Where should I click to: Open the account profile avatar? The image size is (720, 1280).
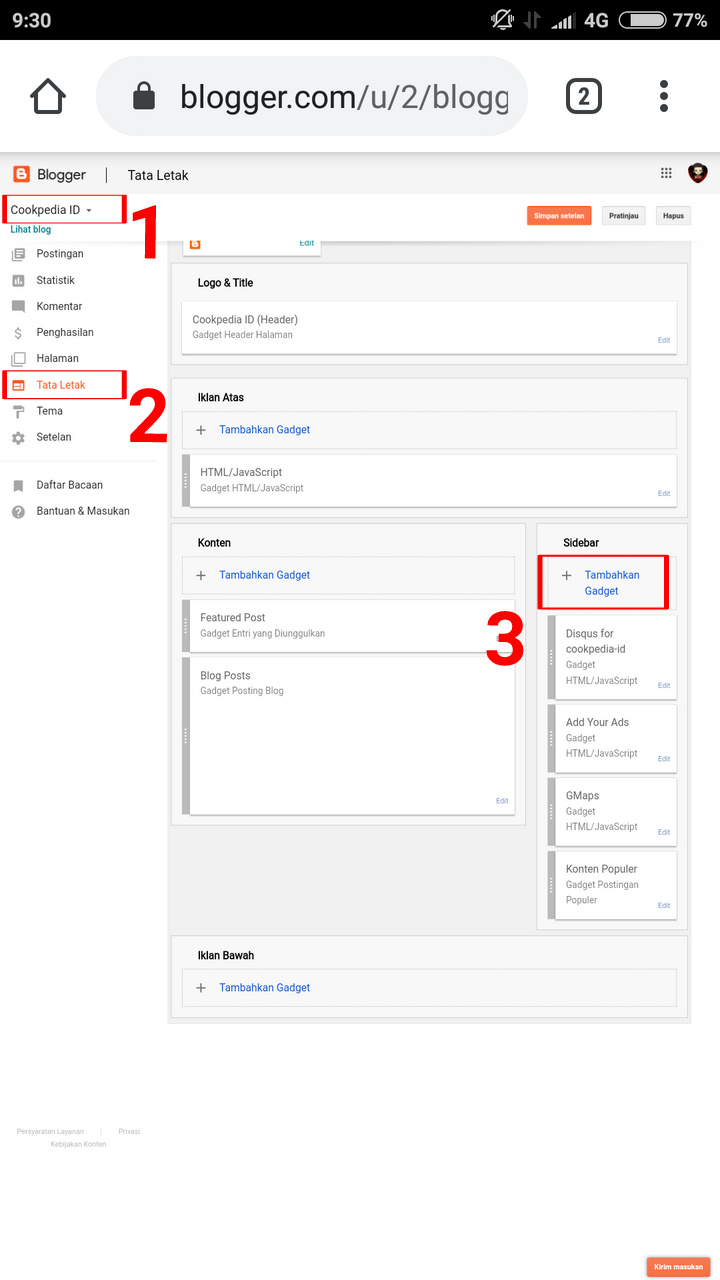698,173
